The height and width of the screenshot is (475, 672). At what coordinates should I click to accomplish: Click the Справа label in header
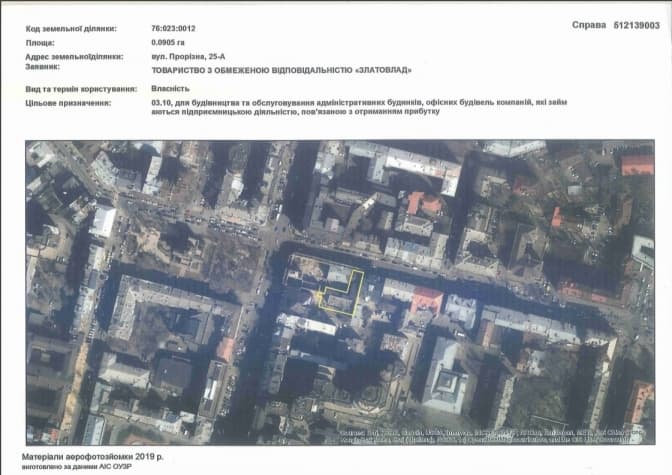[589, 26]
